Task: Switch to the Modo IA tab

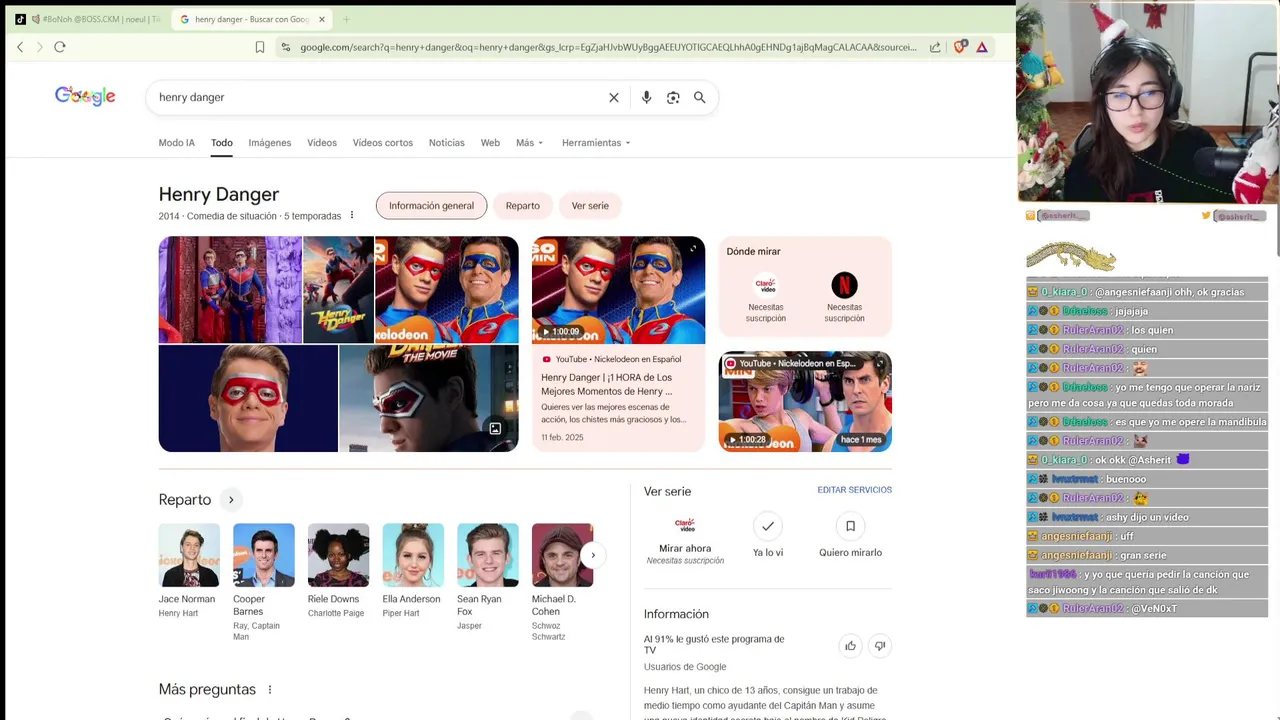Action: (x=176, y=143)
